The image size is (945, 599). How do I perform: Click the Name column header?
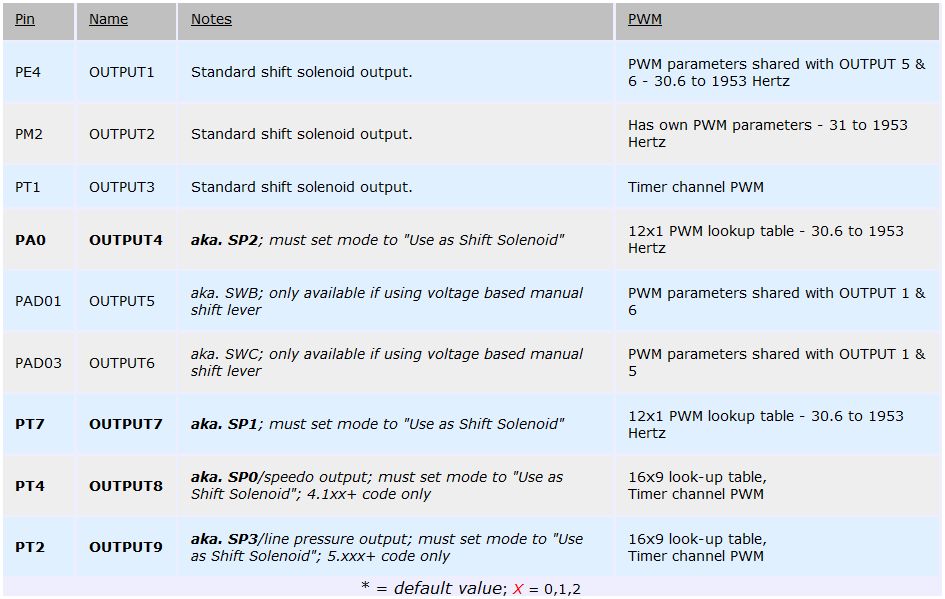coord(108,19)
